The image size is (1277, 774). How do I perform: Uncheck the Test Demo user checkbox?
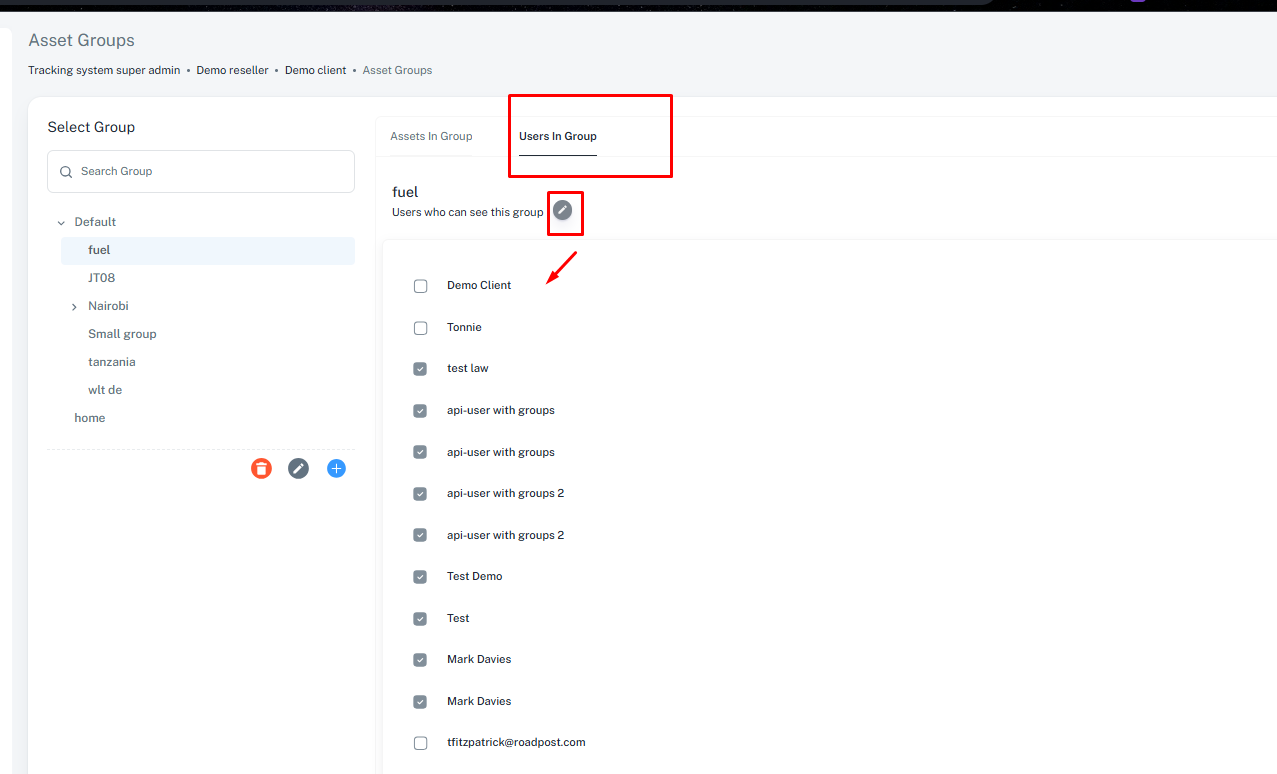421,577
